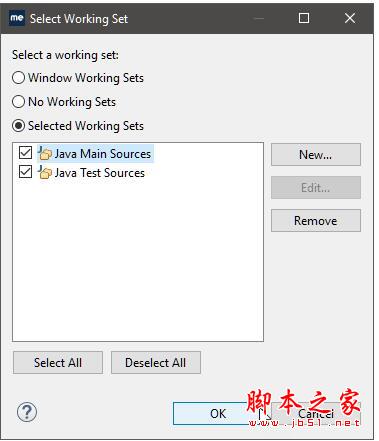Click empty area of working set list
Screen dimensions: 379x441
[138, 260]
